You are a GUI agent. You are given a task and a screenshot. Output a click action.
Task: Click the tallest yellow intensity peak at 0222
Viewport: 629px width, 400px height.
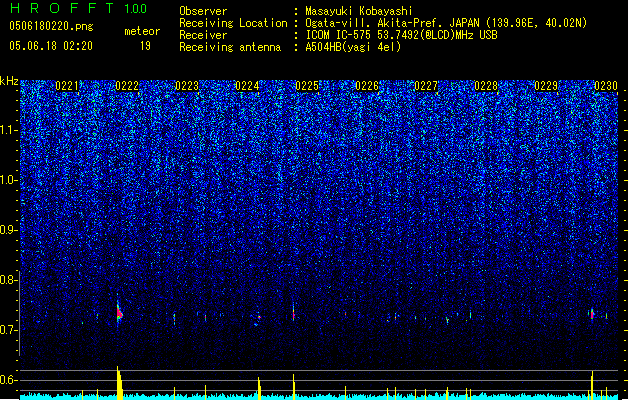(x=119, y=383)
